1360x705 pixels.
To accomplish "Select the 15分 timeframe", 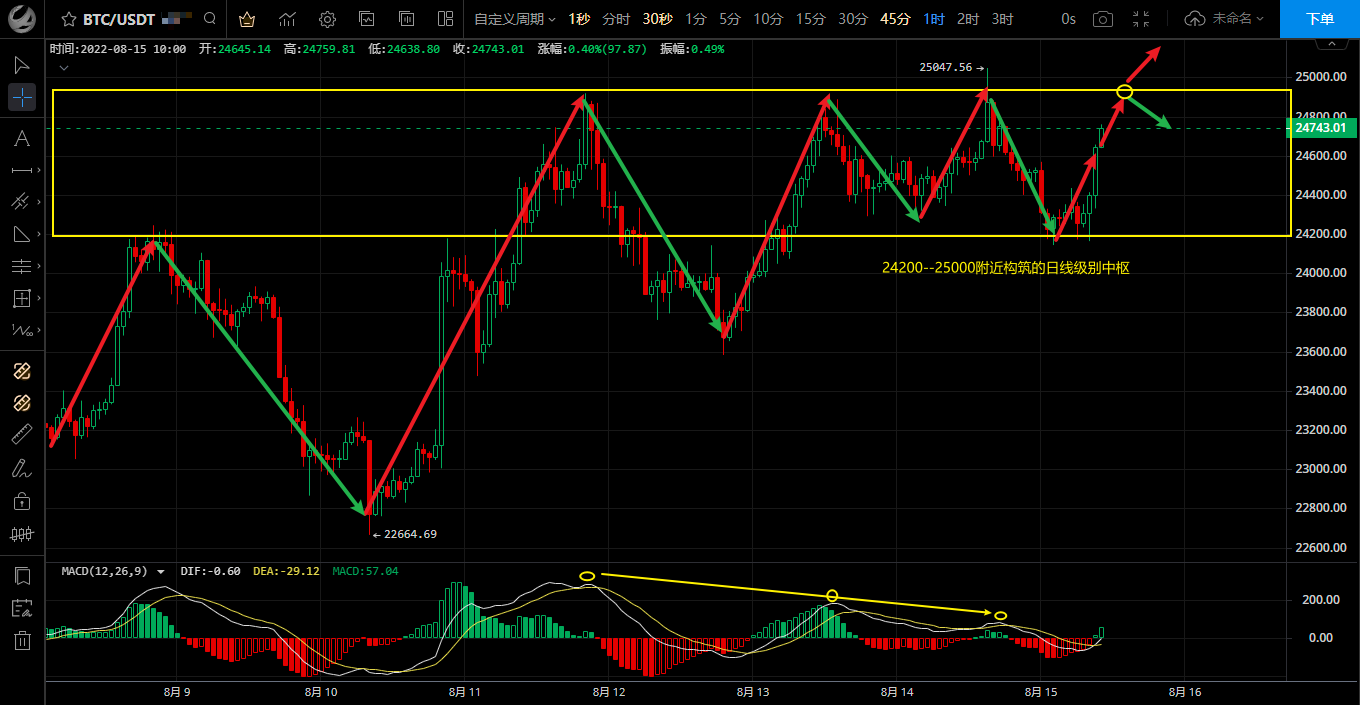I will 810,19.
